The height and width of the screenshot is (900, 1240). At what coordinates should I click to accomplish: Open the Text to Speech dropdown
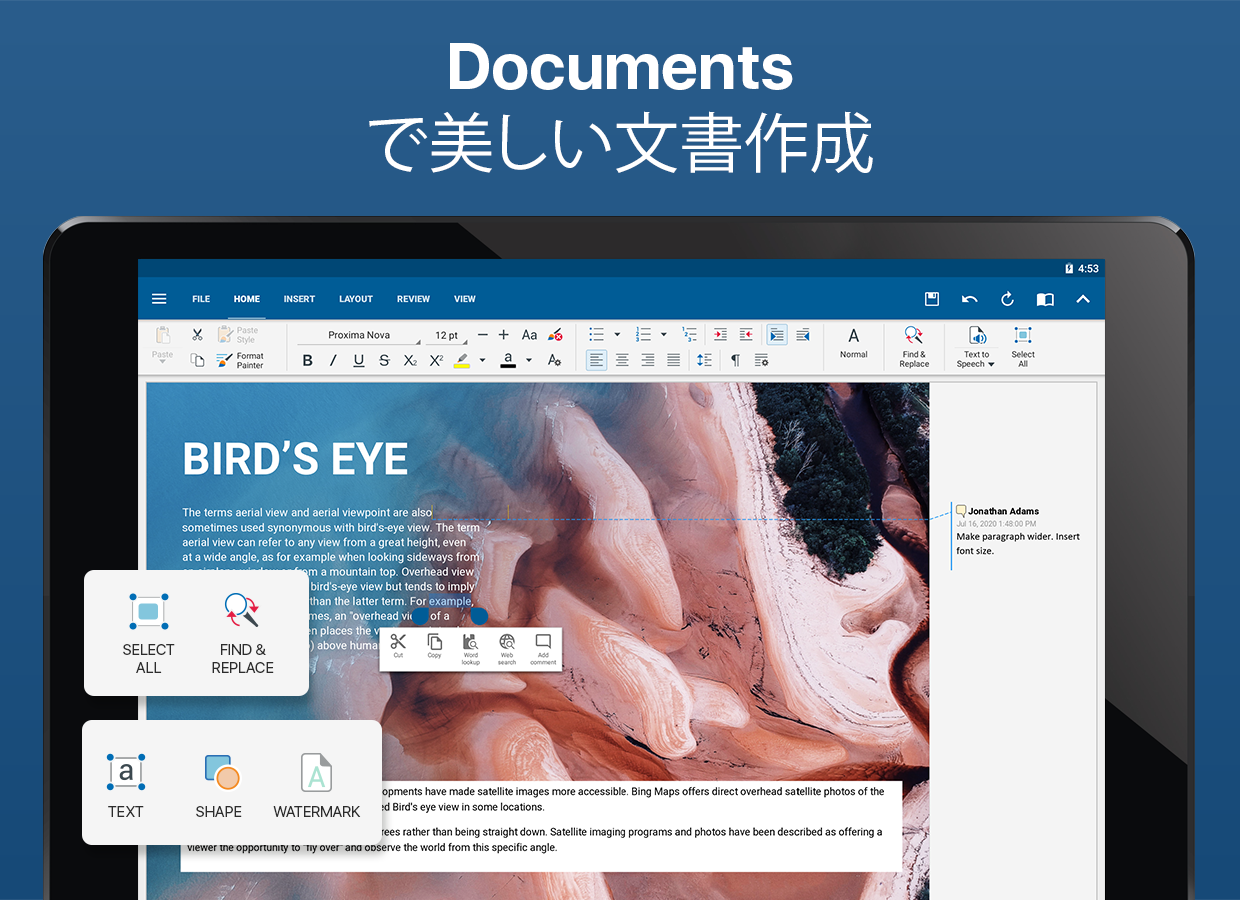pyautogui.click(x=976, y=346)
